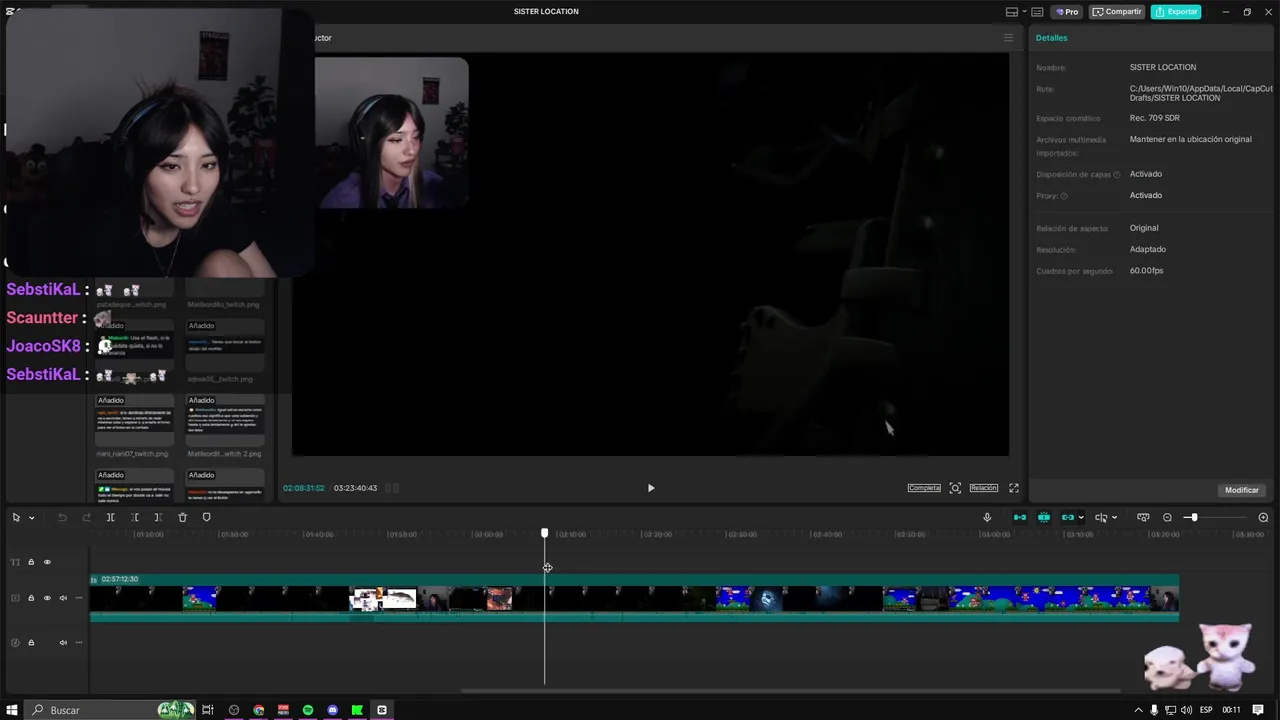Click the Pro upgrade button
This screenshot has height=720, width=1280.
click(1067, 12)
